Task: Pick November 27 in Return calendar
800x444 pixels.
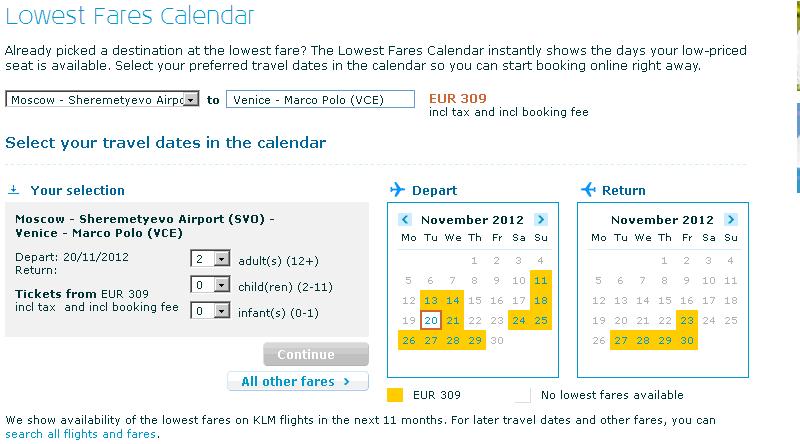Action: click(x=621, y=340)
